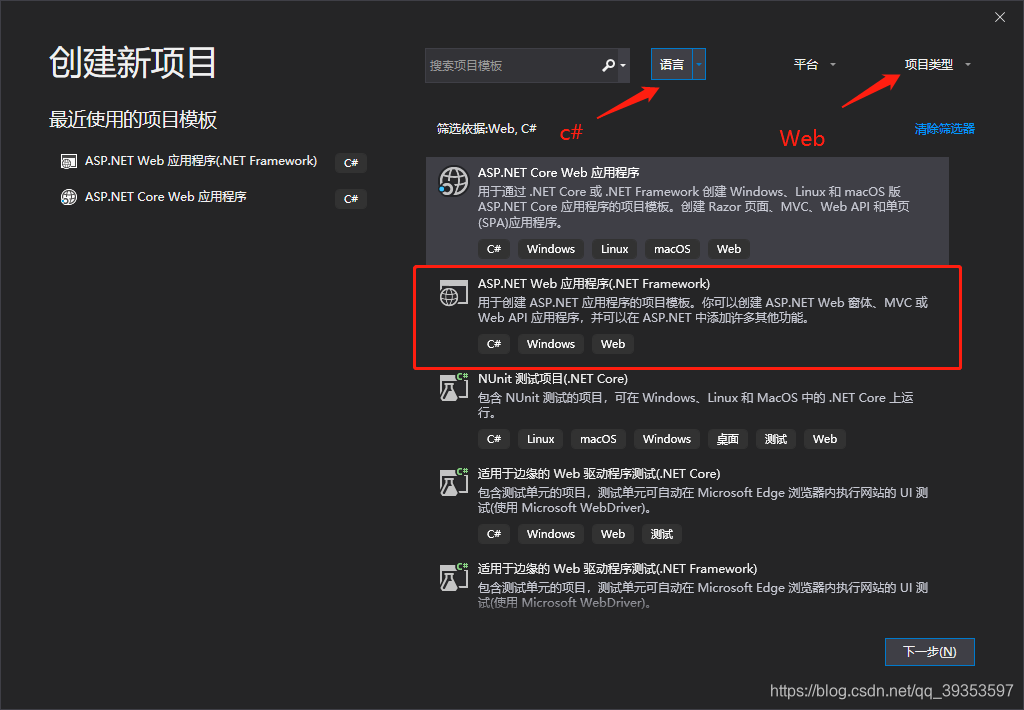Click Web tag under NUnit test project

click(825, 439)
